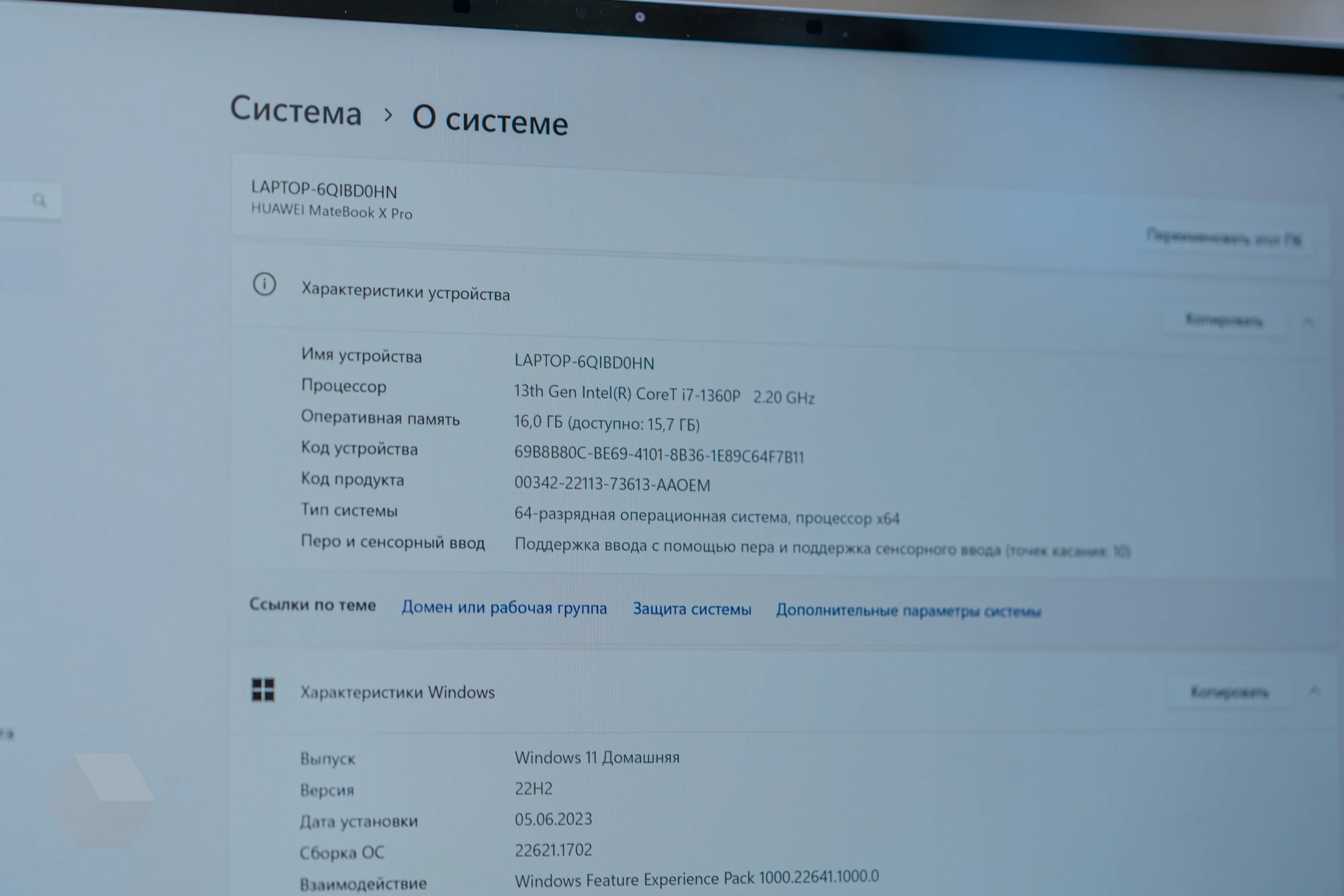Click the Характеристики Windows heading
The image size is (1344, 896).
[397, 692]
